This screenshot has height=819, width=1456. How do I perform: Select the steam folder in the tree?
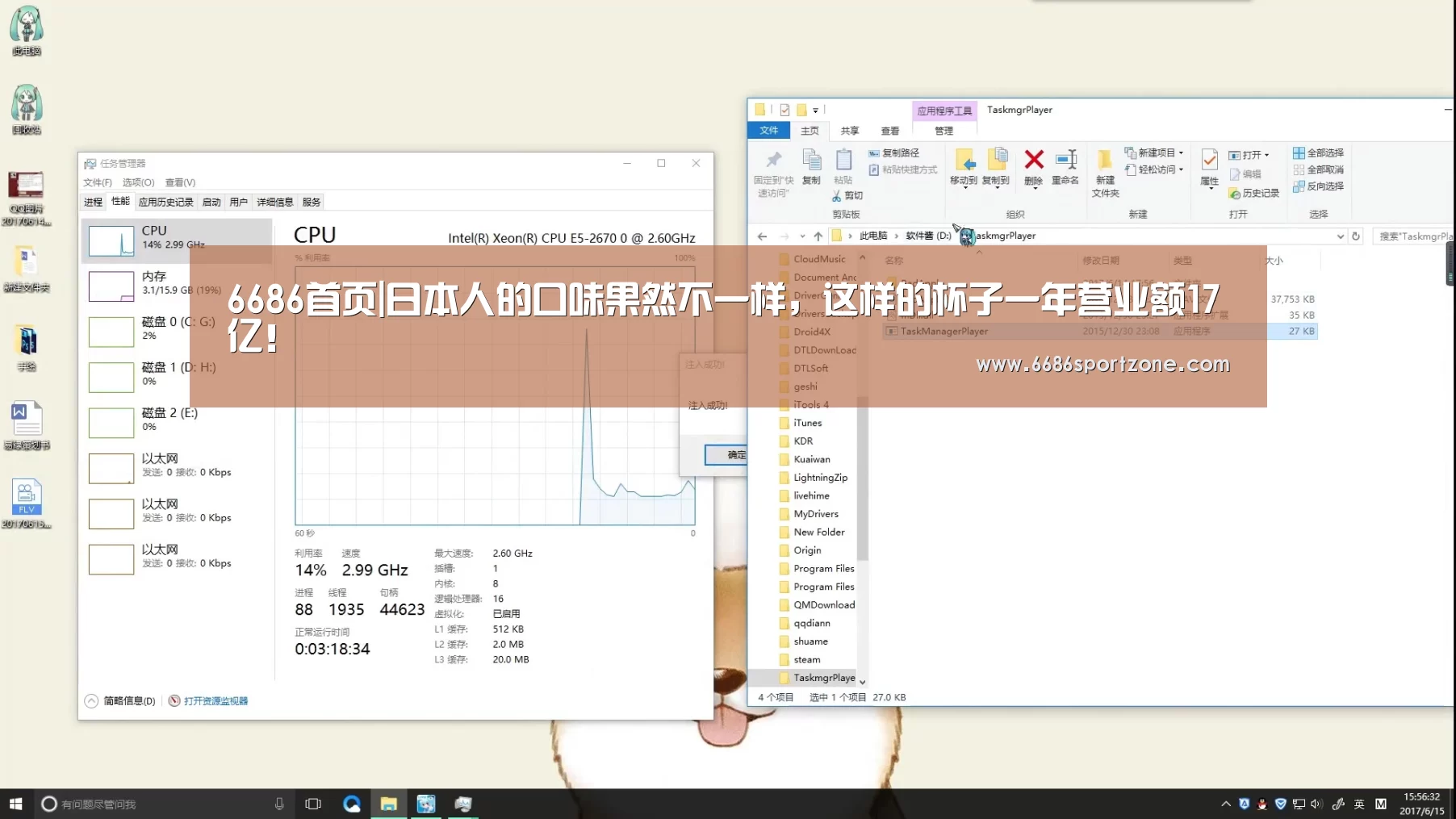[807, 660]
